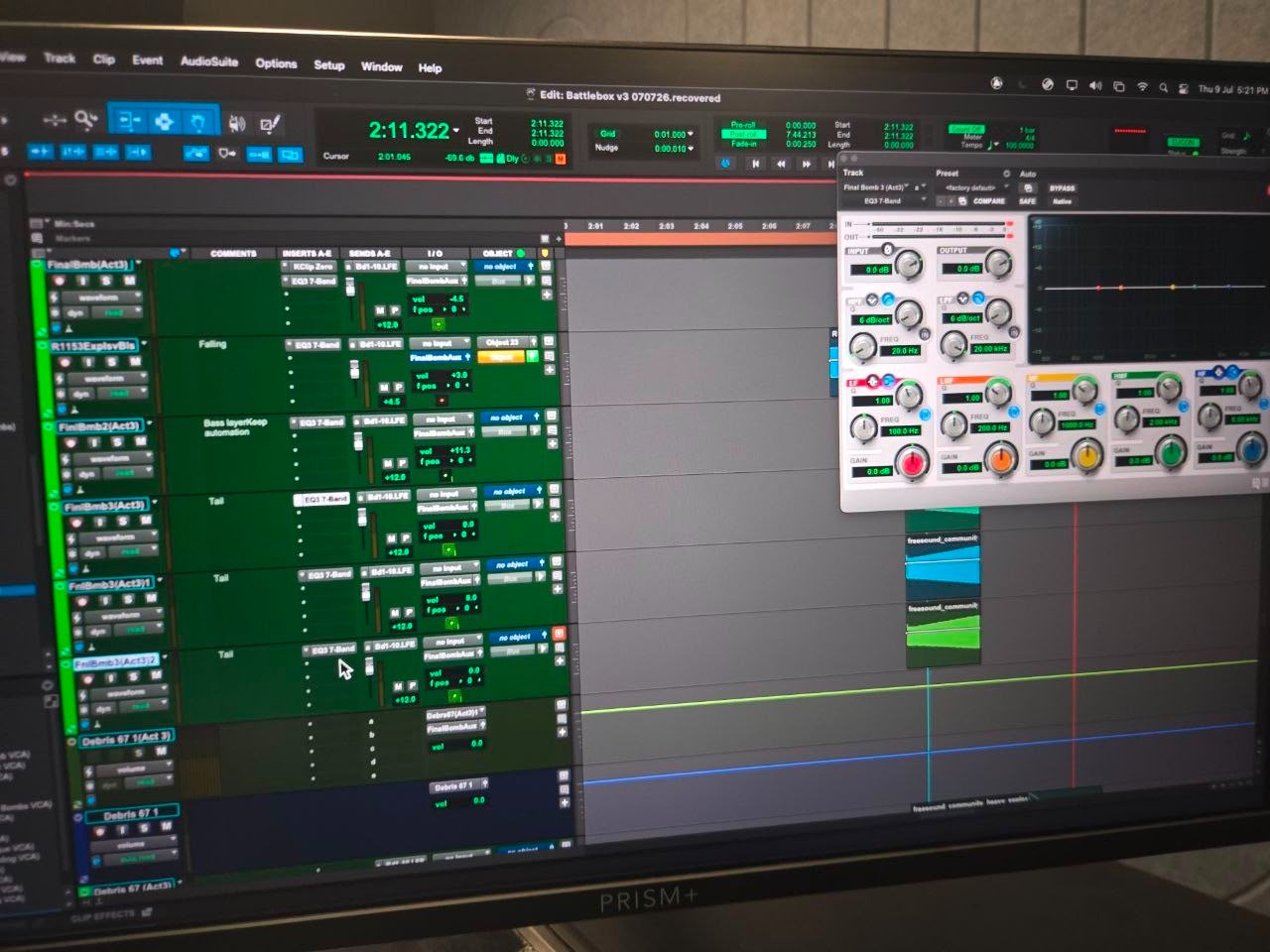Click the EQ3 input gain knob
Screen dimensions: 1270x952
tap(908, 263)
